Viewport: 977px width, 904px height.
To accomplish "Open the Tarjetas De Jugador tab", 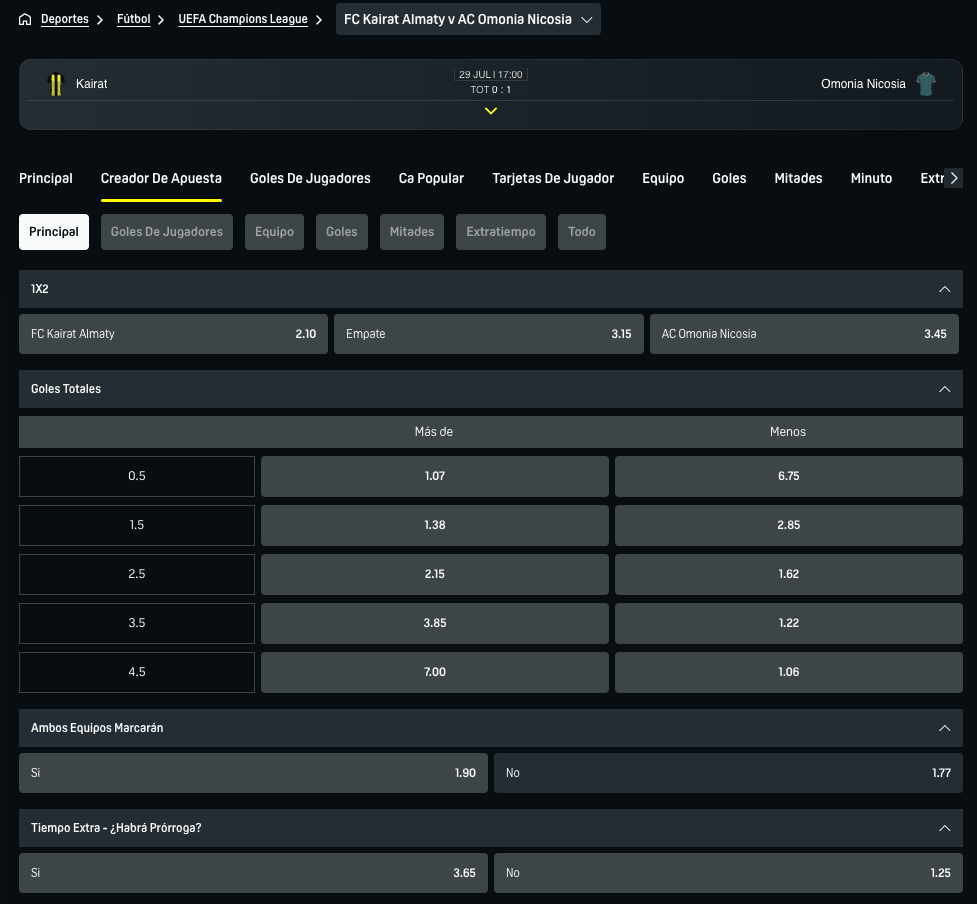I will click(x=553, y=178).
